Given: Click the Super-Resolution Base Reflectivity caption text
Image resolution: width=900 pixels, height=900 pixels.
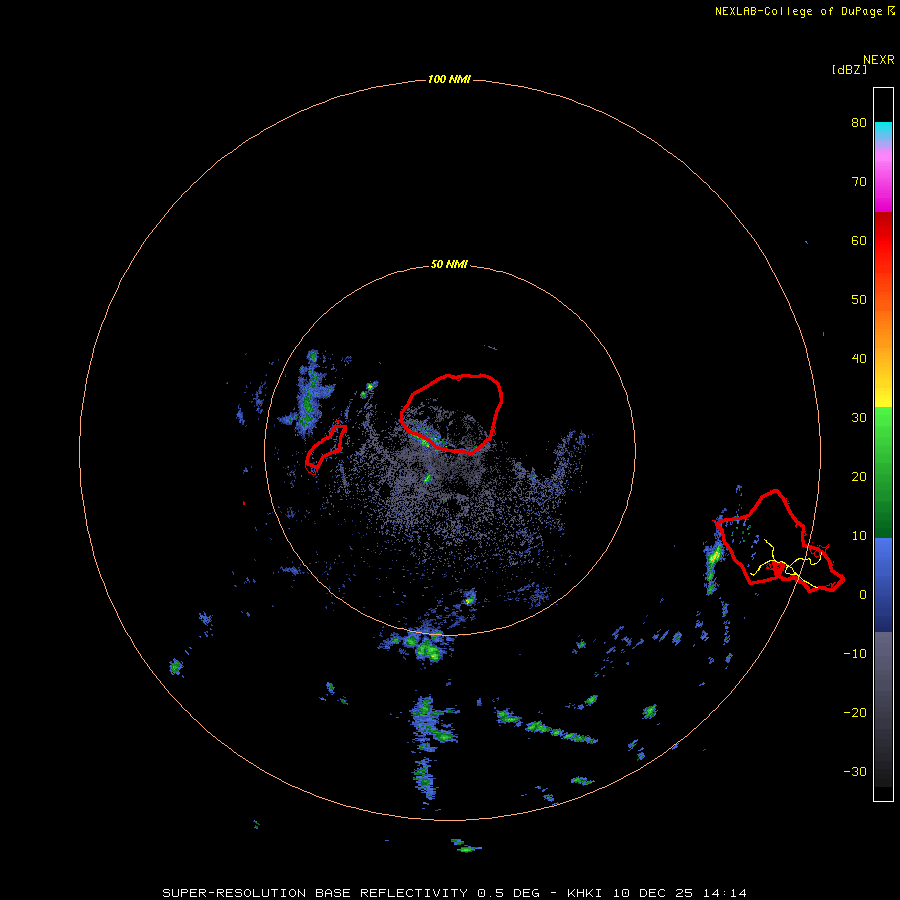Looking at the screenshot, I should [x=315, y=893].
